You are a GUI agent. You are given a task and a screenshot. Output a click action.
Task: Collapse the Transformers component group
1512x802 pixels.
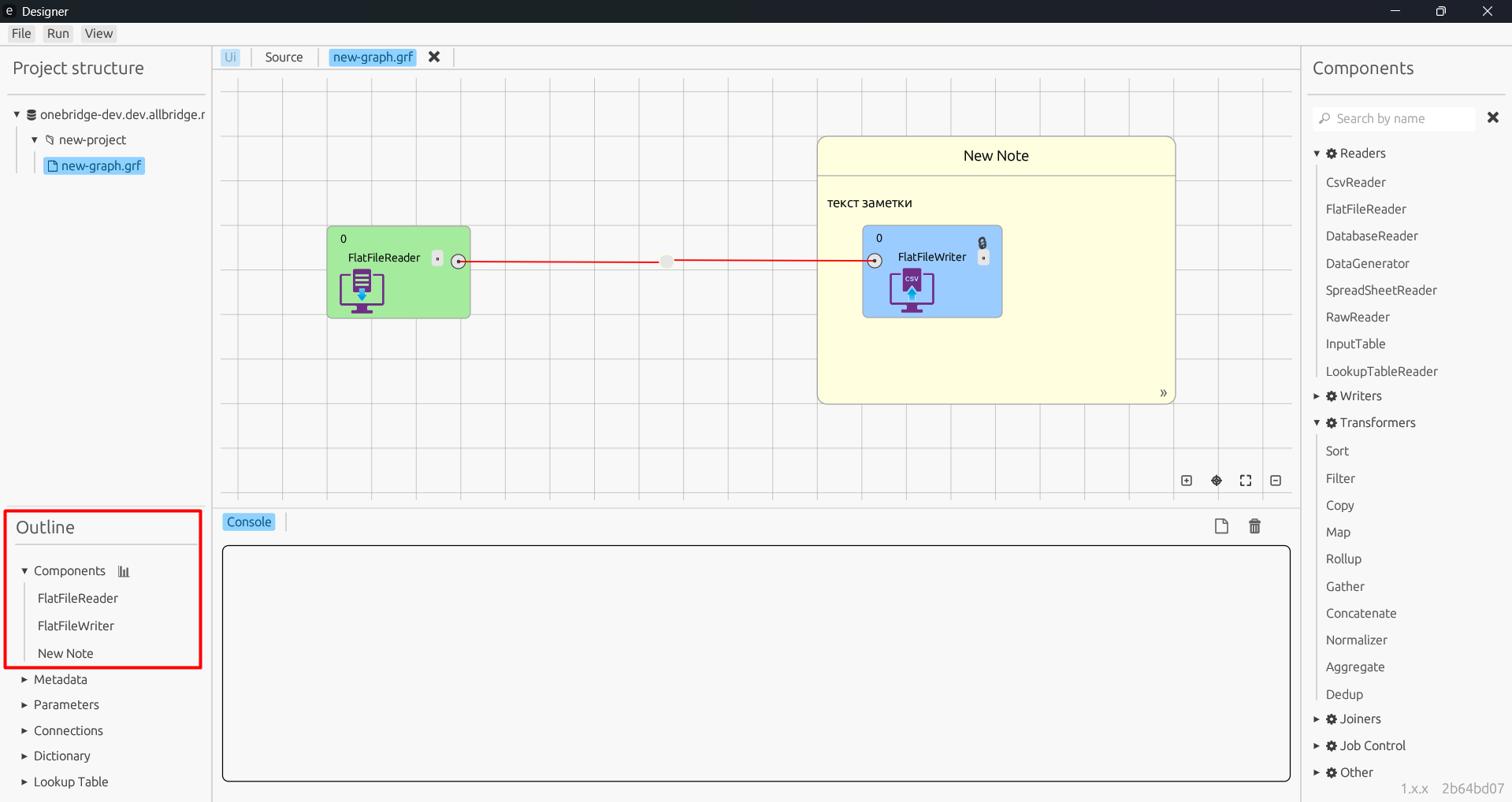click(x=1316, y=423)
